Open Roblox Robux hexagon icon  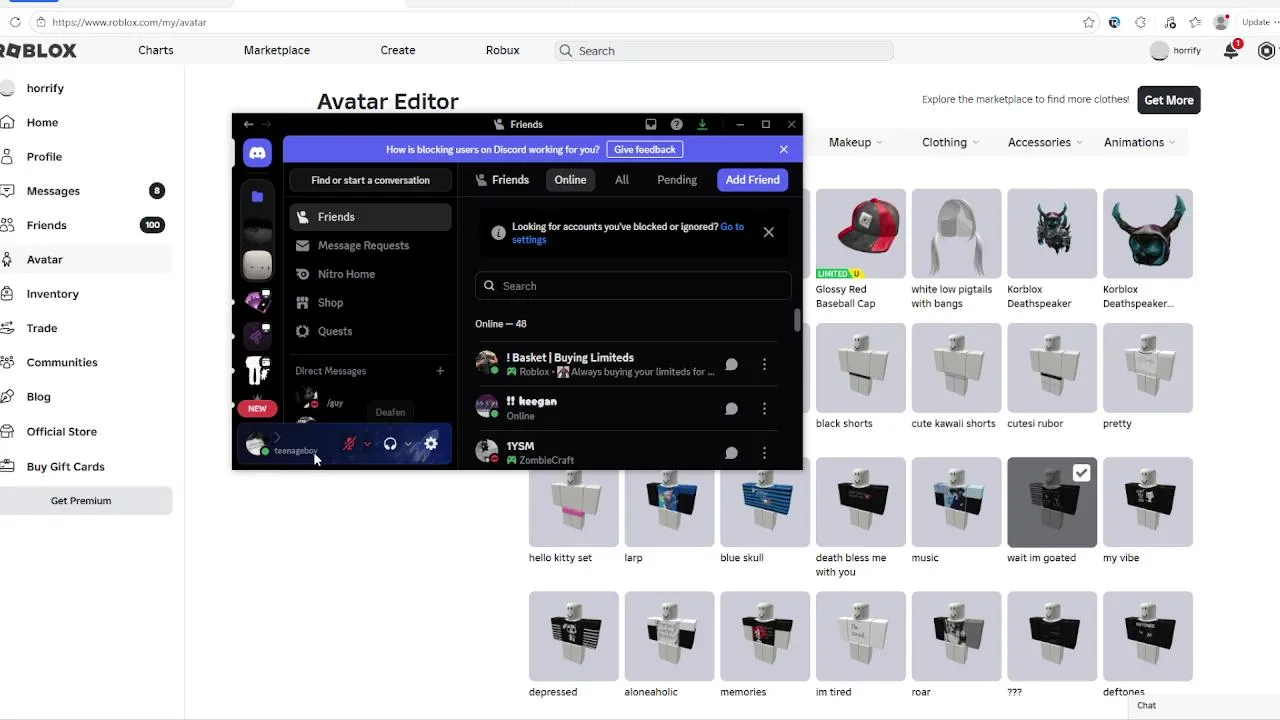tap(1266, 50)
